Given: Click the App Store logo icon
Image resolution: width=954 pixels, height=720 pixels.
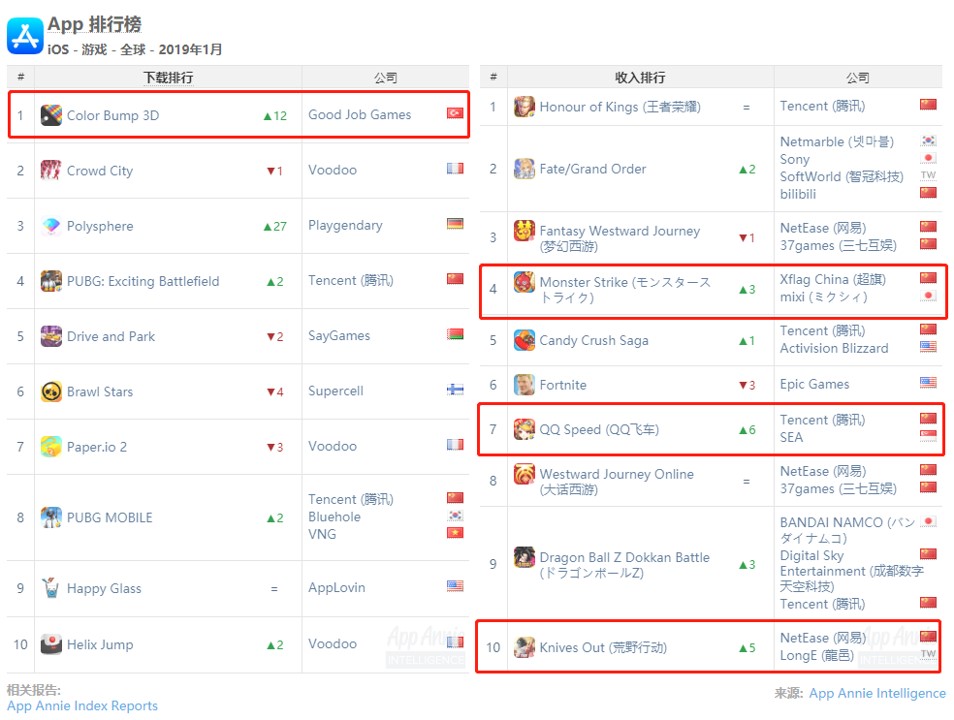Looking at the screenshot, I should click(x=25, y=35).
